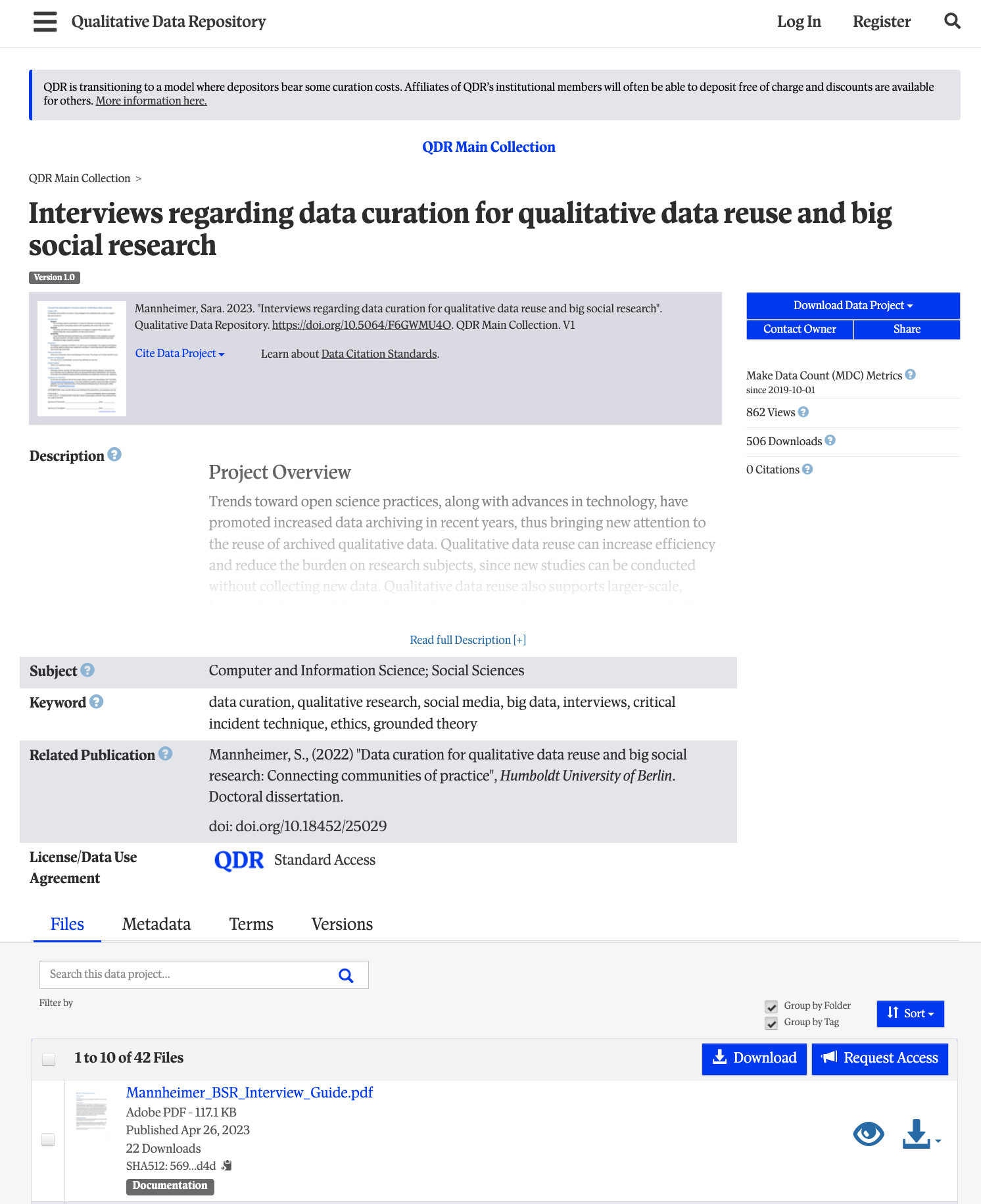The width and height of the screenshot is (981, 1204).
Task: Click the Qualitative Data Repository site title
Action: pyautogui.click(x=168, y=22)
